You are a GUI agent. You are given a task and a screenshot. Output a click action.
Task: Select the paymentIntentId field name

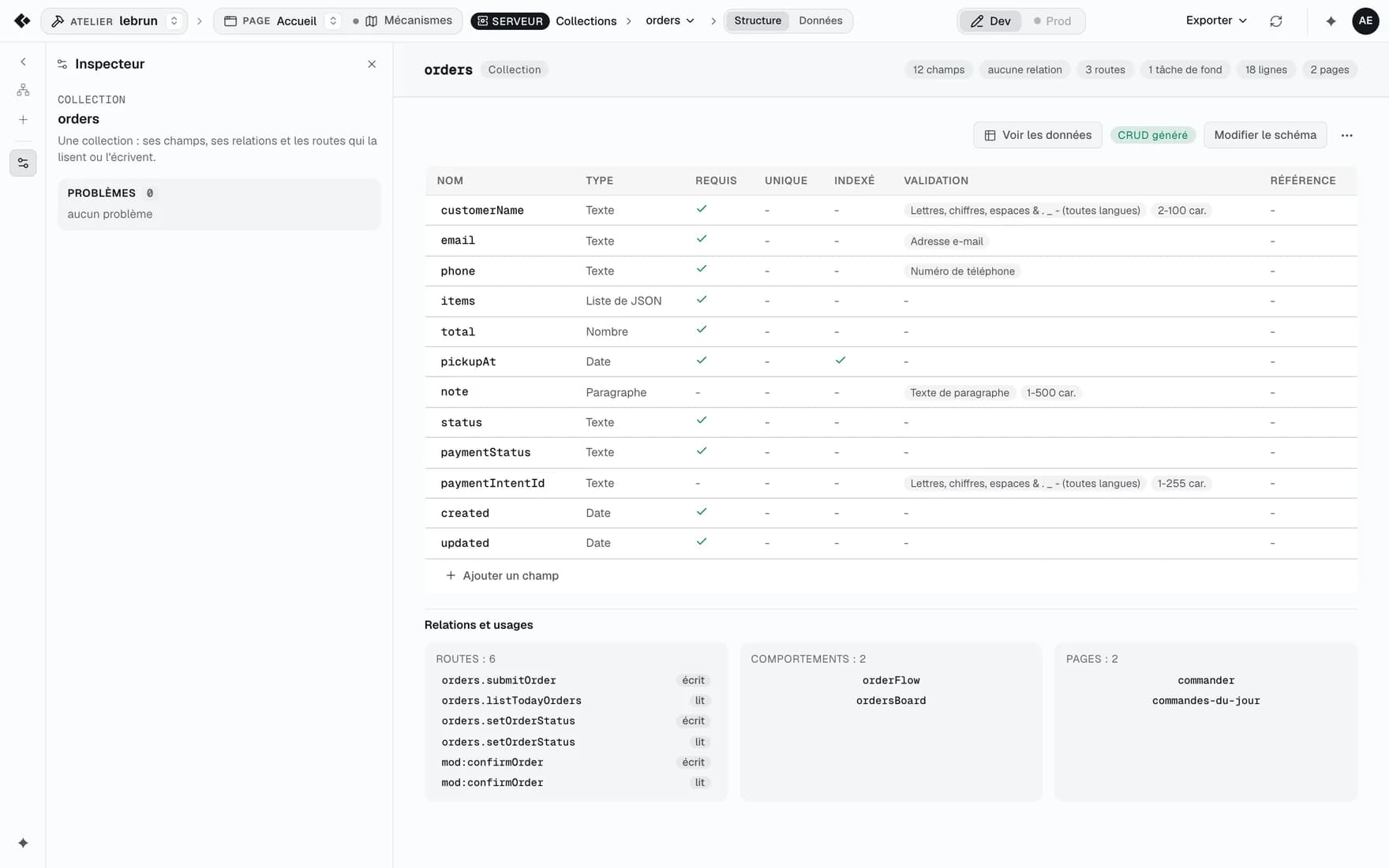pos(492,483)
